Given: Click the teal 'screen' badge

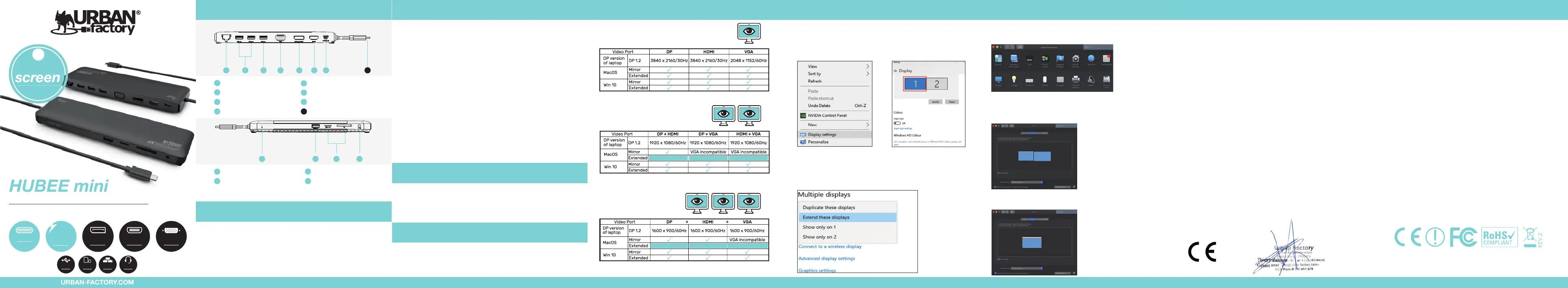Looking at the screenshot, I should click(38, 74).
